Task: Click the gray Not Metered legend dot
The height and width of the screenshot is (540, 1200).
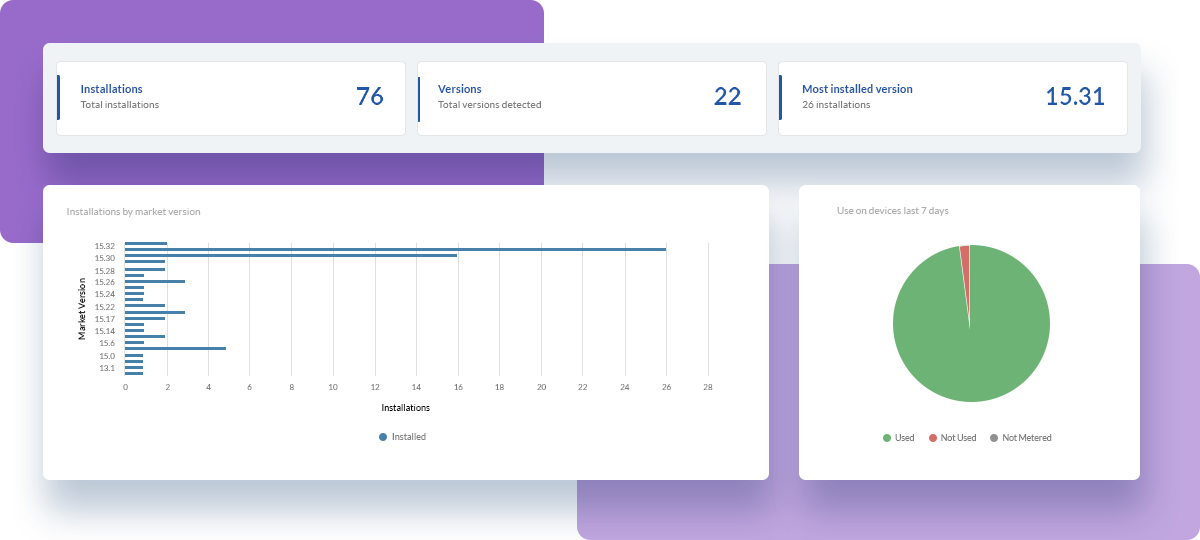Action: [994, 438]
